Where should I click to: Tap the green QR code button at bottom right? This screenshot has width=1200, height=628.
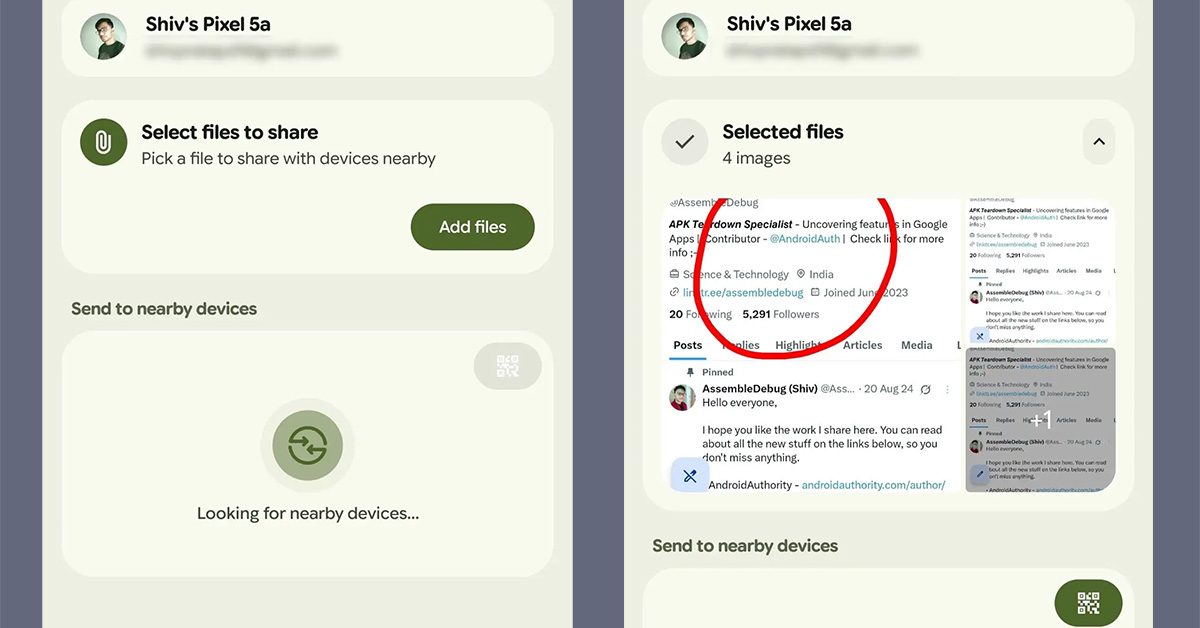1089,603
